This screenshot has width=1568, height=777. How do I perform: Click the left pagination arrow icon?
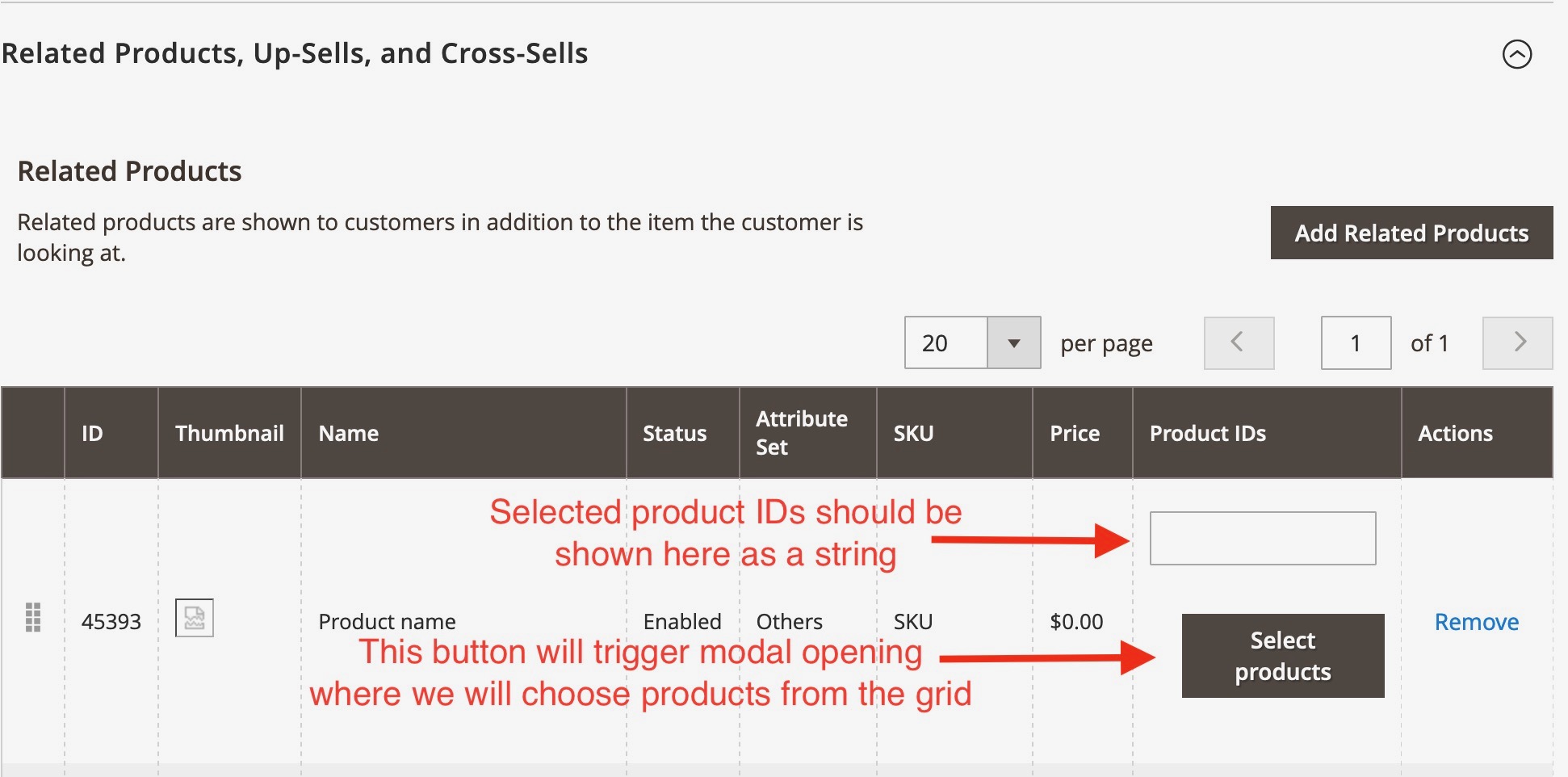(1239, 342)
